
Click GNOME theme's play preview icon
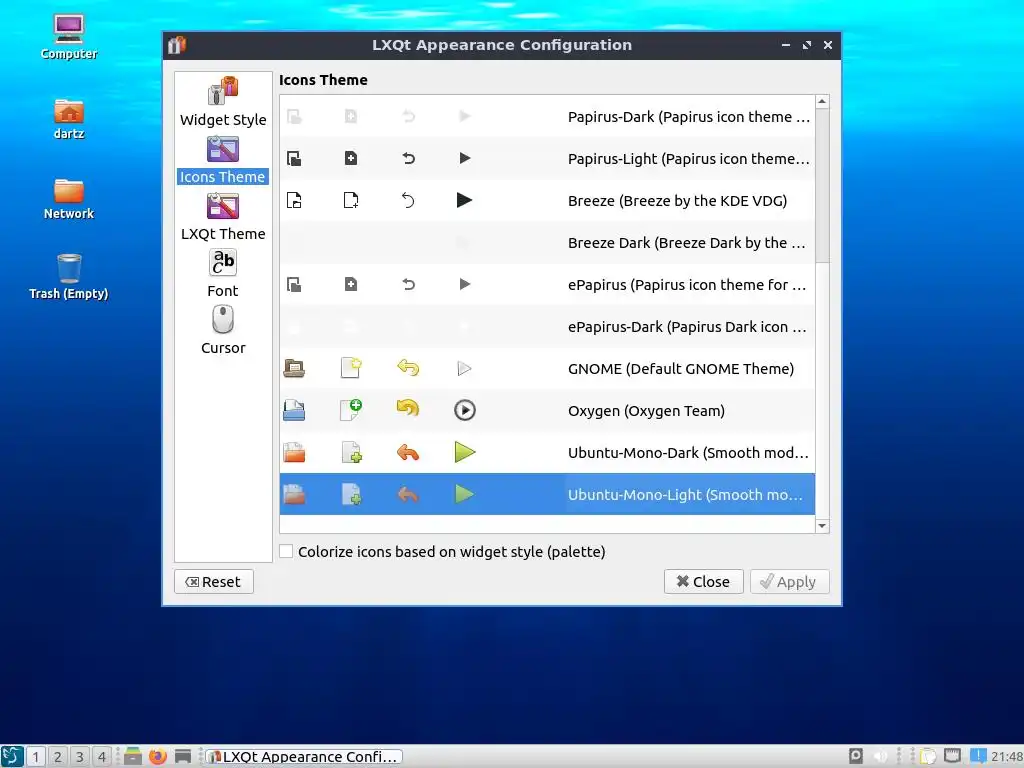(464, 368)
